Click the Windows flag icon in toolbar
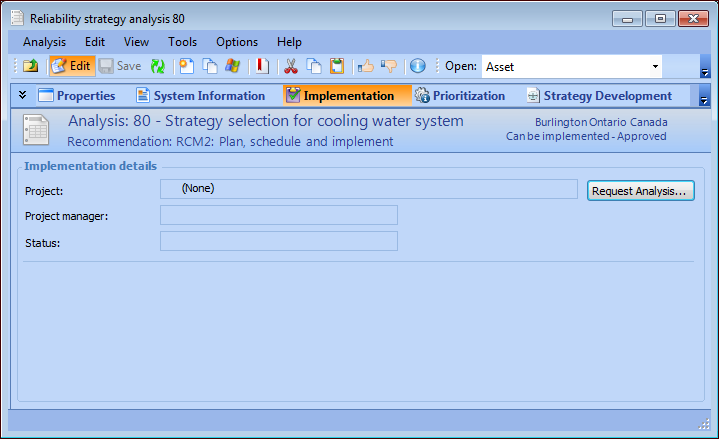This screenshot has height=439, width=719. 233,66
